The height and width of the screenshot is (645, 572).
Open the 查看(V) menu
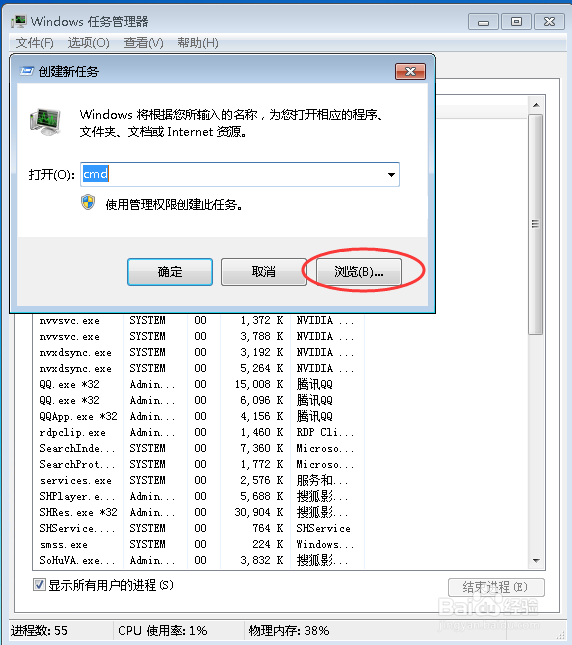(143, 43)
